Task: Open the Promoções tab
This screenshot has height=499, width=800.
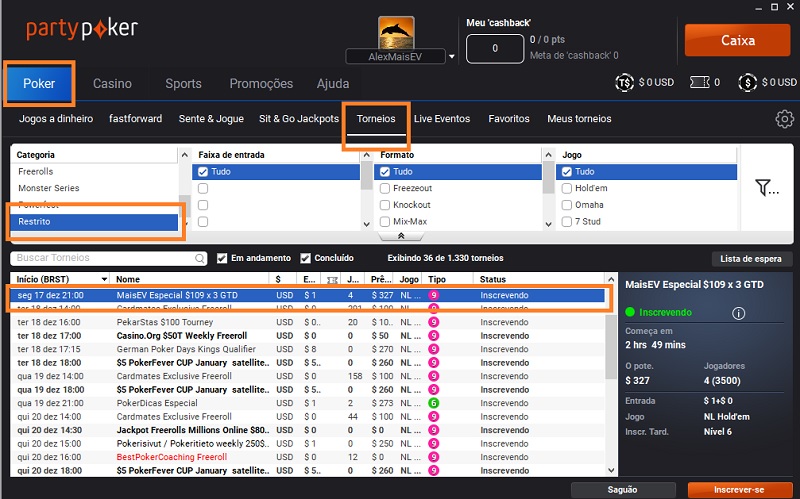Action: [261, 84]
